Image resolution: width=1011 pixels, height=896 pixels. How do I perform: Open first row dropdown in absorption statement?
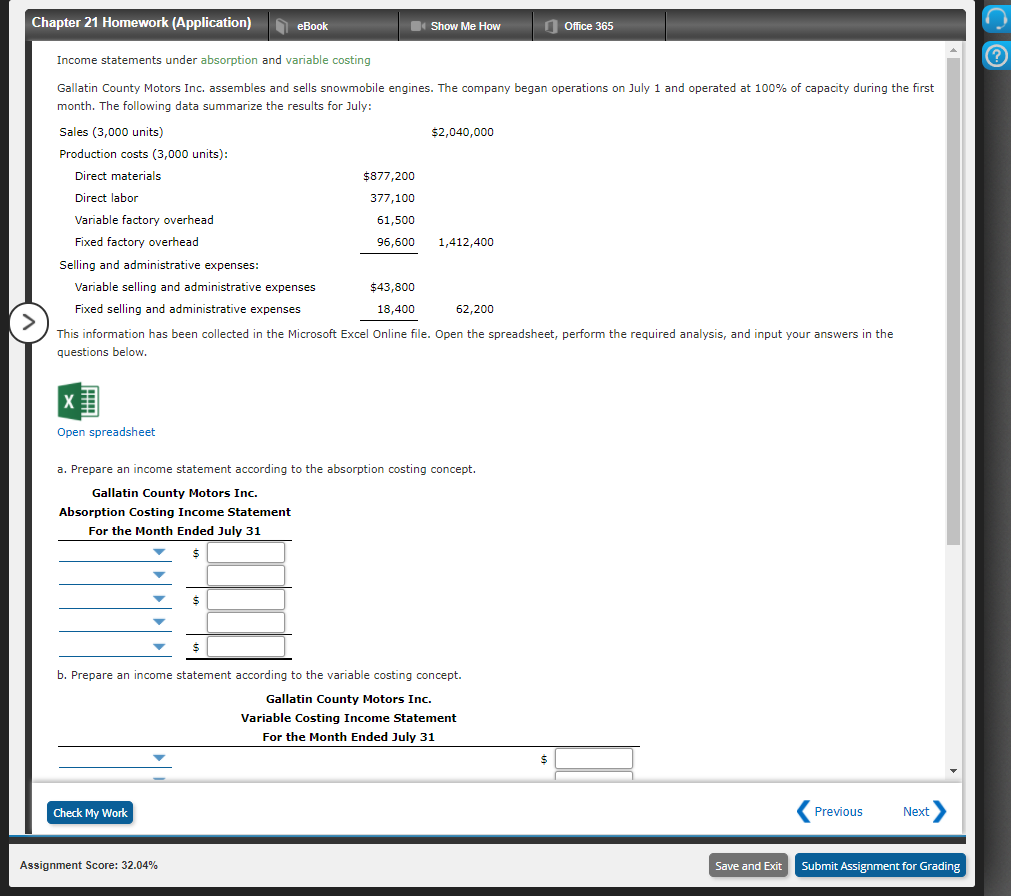click(x=159, y=551)
